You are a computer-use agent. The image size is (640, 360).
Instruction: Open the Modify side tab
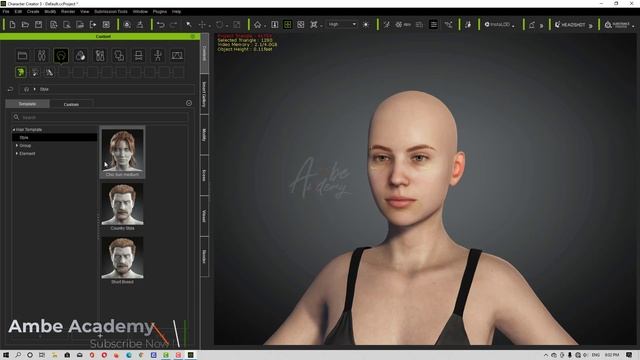click(x=204, y=135)
